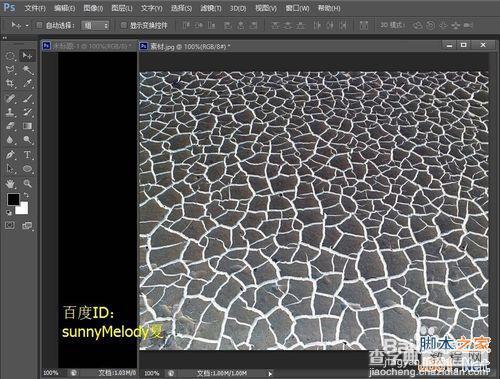This screenshot has height=379, width=500.
Task: Distribute right edges
Action: tap(343, 25)
